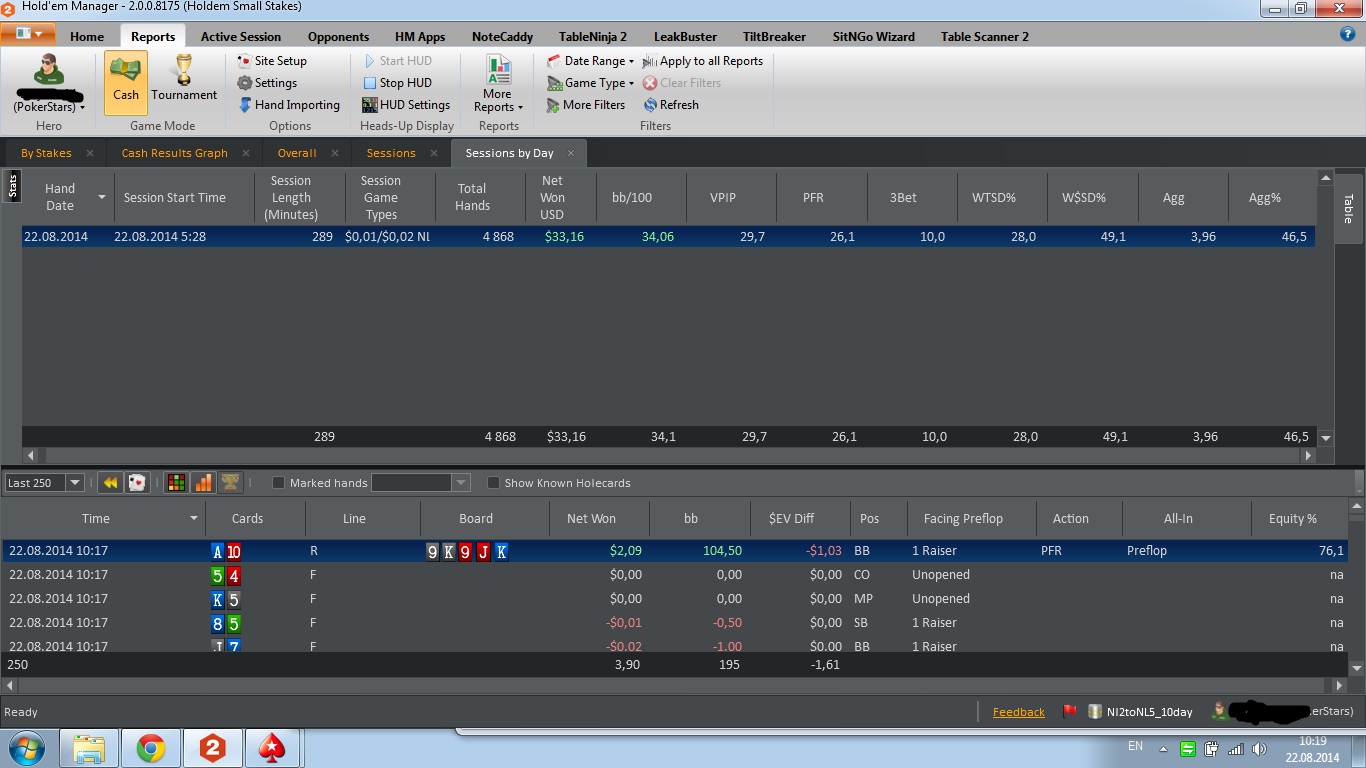
Task: Refresh the report
Action: [671, 105]
